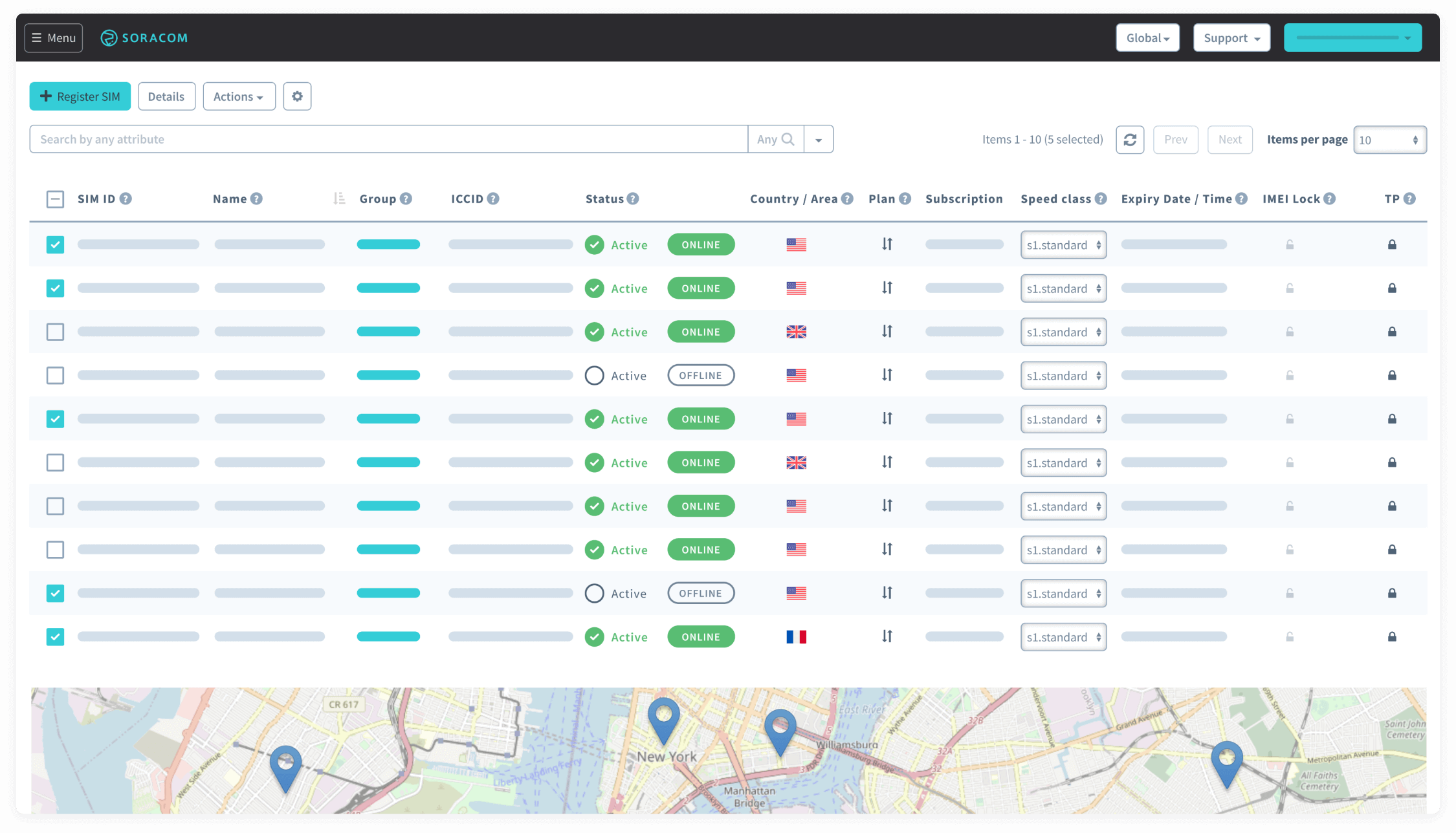Change speed class on first row to another option
Screen dimensions: 1456x833
[1063, 244]
